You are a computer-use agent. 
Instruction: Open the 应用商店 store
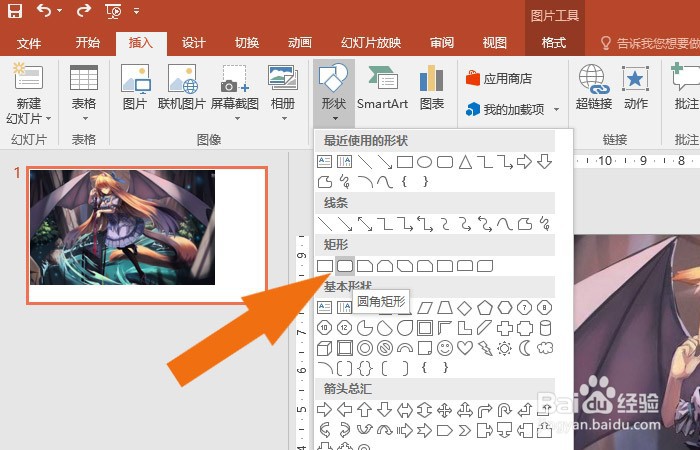point(499,79)
